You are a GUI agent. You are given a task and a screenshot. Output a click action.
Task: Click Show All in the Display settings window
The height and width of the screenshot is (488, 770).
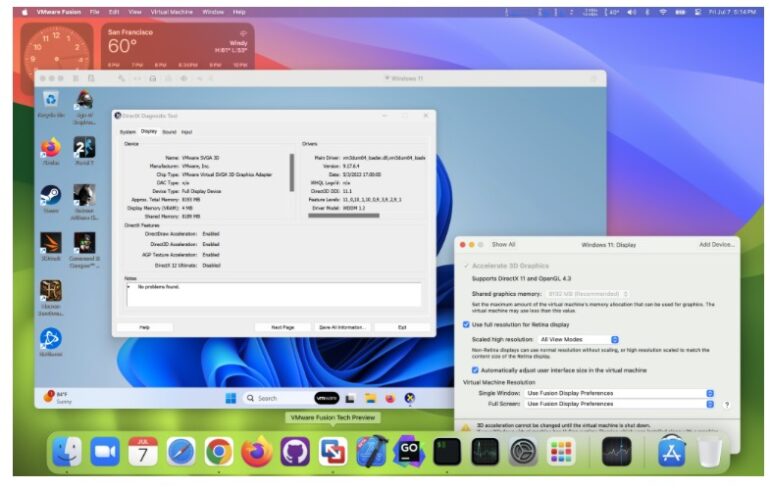(503, 244)
